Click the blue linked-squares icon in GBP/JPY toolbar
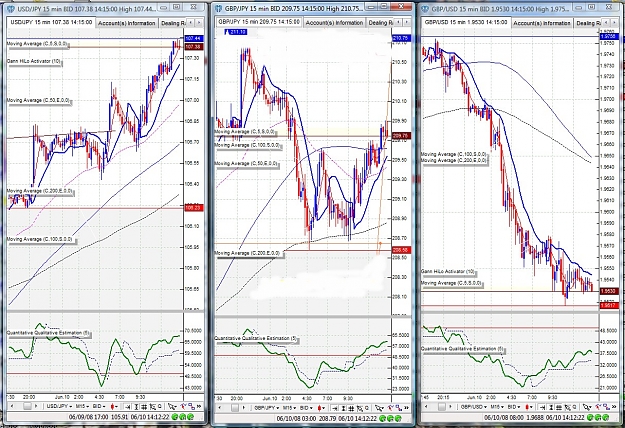The image size is (625, 428). click(x=399, y=408)
